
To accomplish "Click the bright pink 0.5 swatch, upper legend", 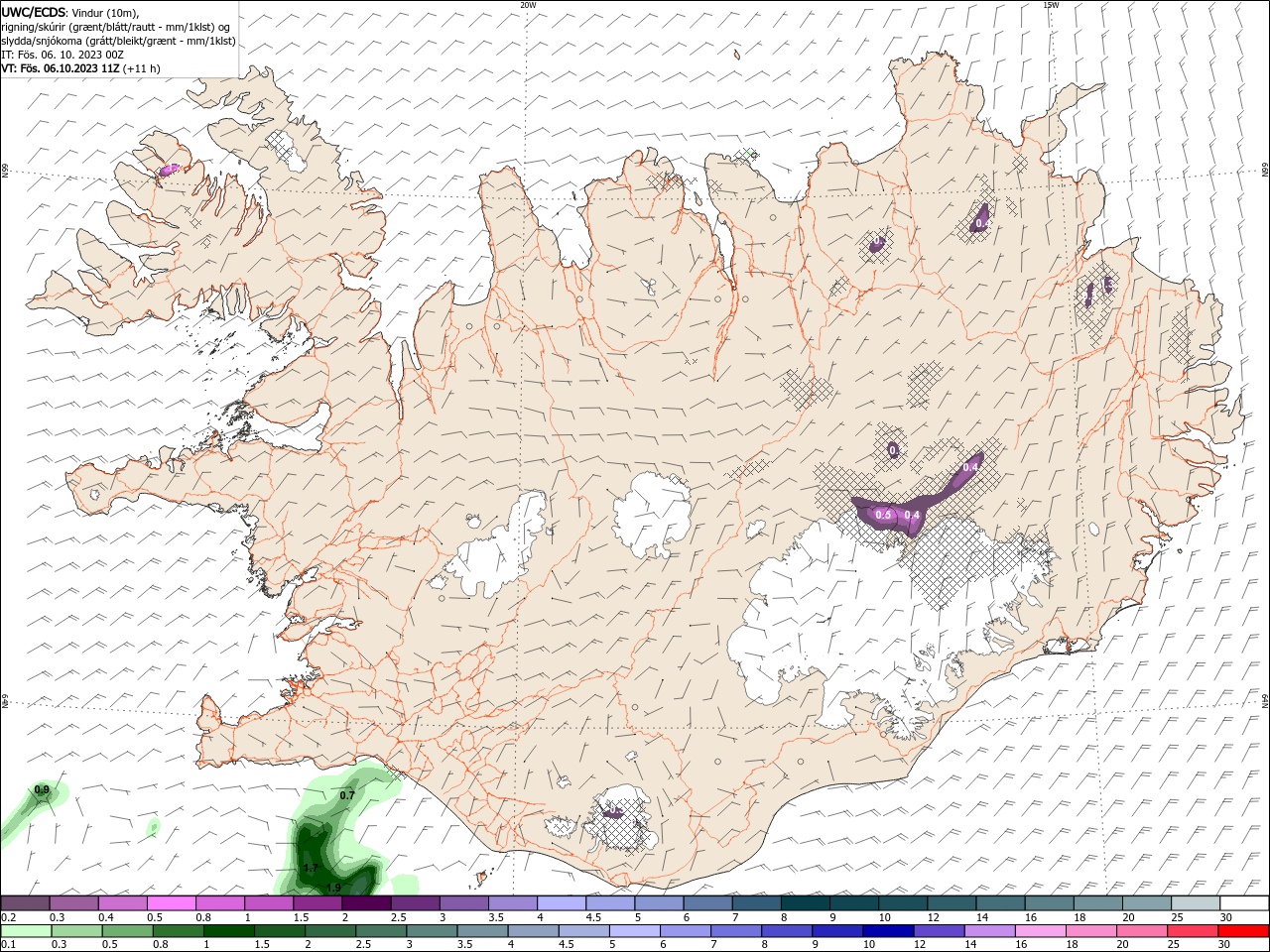I will pyautogui.click(x=172, y=903).
